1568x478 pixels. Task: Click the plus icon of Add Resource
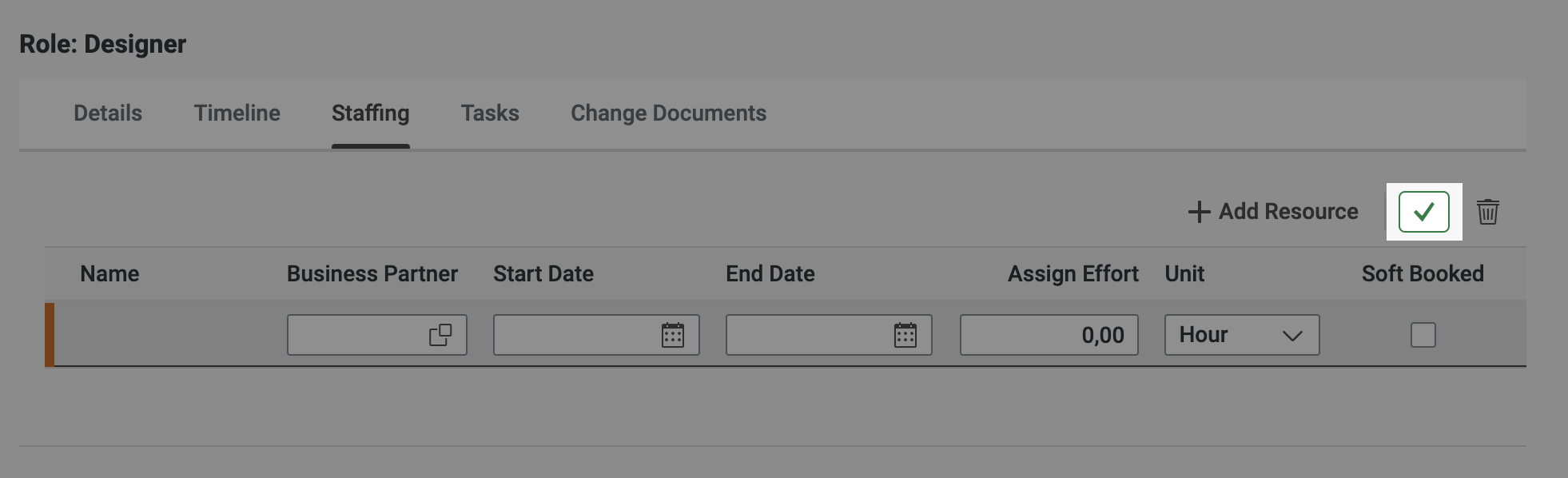point(1199,212)
